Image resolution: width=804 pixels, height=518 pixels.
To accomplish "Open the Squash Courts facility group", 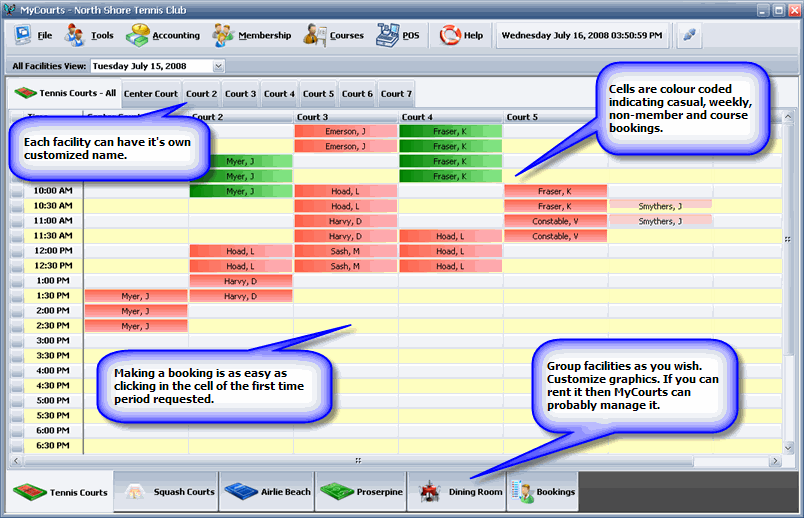I will coord(166,491).
